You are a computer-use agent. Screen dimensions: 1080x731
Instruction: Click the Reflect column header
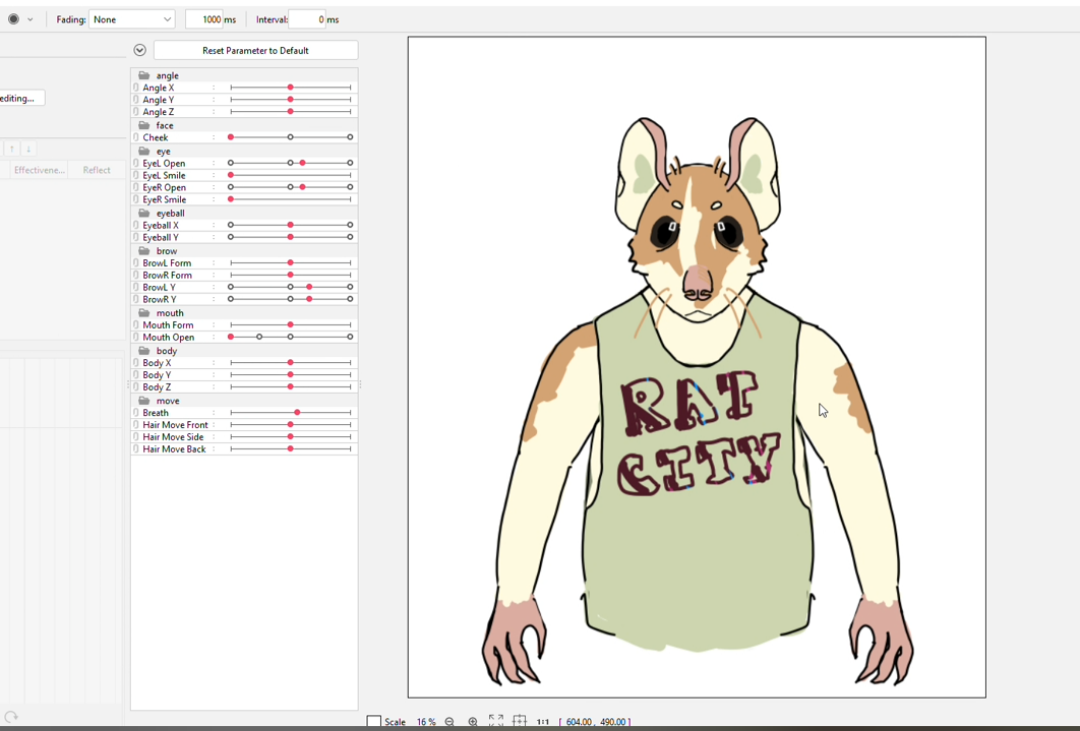point(97,170)
